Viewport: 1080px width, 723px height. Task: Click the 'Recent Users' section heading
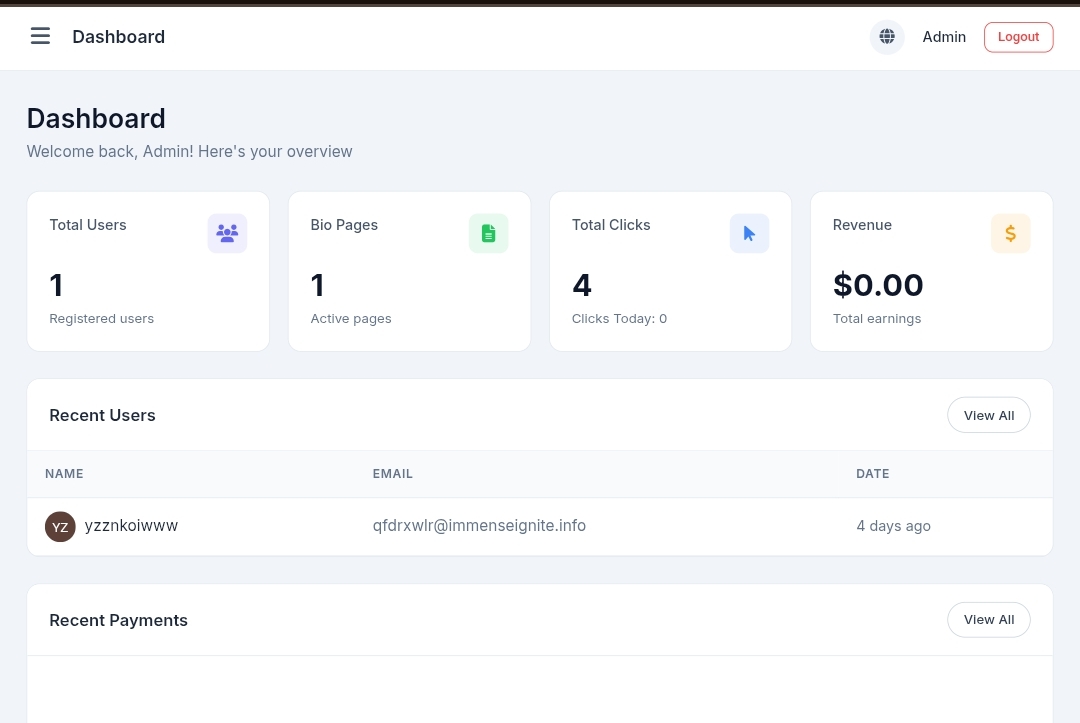(103, 415)
